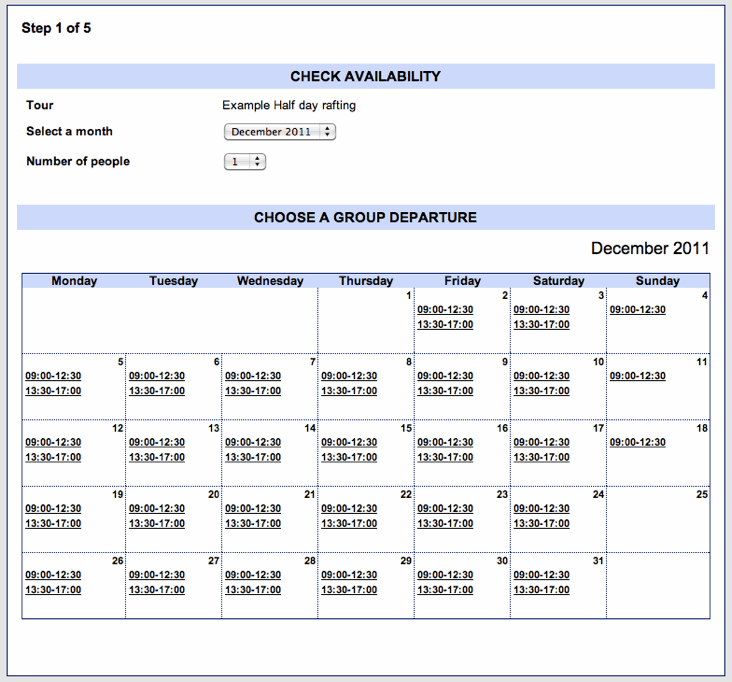This screenshot has width=732, height=682.
Task: Select 09:00-12:30 on Wednesday December 14
Action: pyautogui.click(x=253, y=443)
